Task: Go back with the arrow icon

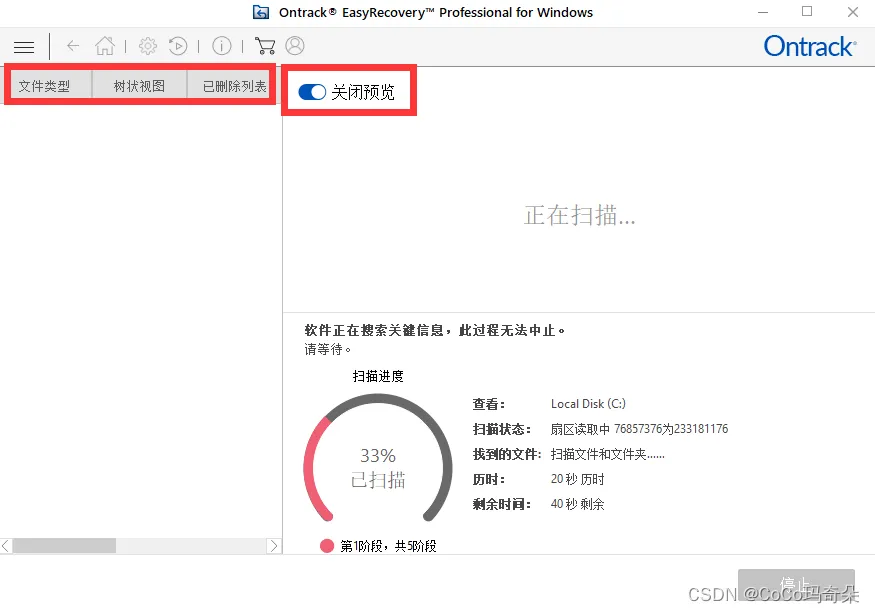Action: [73, 46]
